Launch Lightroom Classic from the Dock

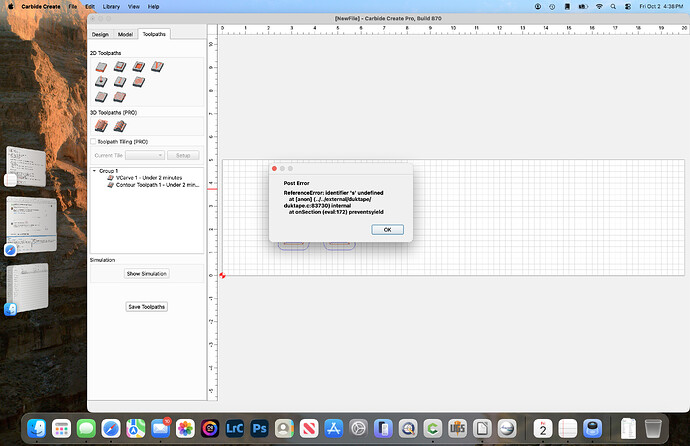pos(235,428)
